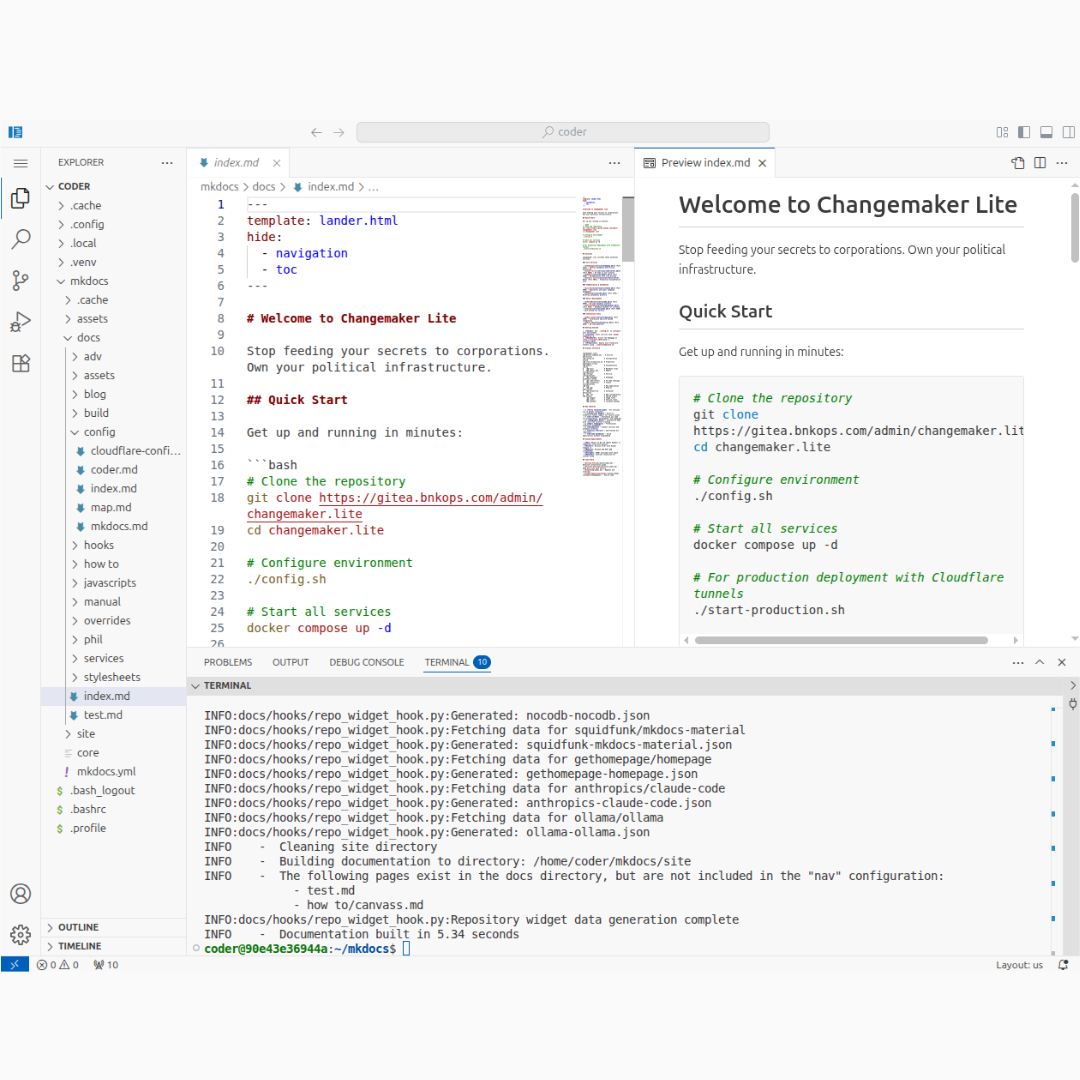Viewport: 1080px width, 1080px height.
Task: Click the Accounts icon in activity bar
Action: (x=20, y=893)
